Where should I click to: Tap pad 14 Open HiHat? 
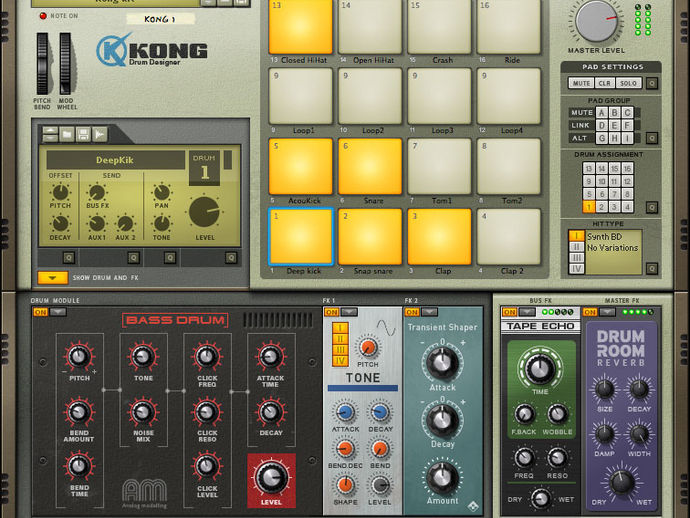click(370, 26)
